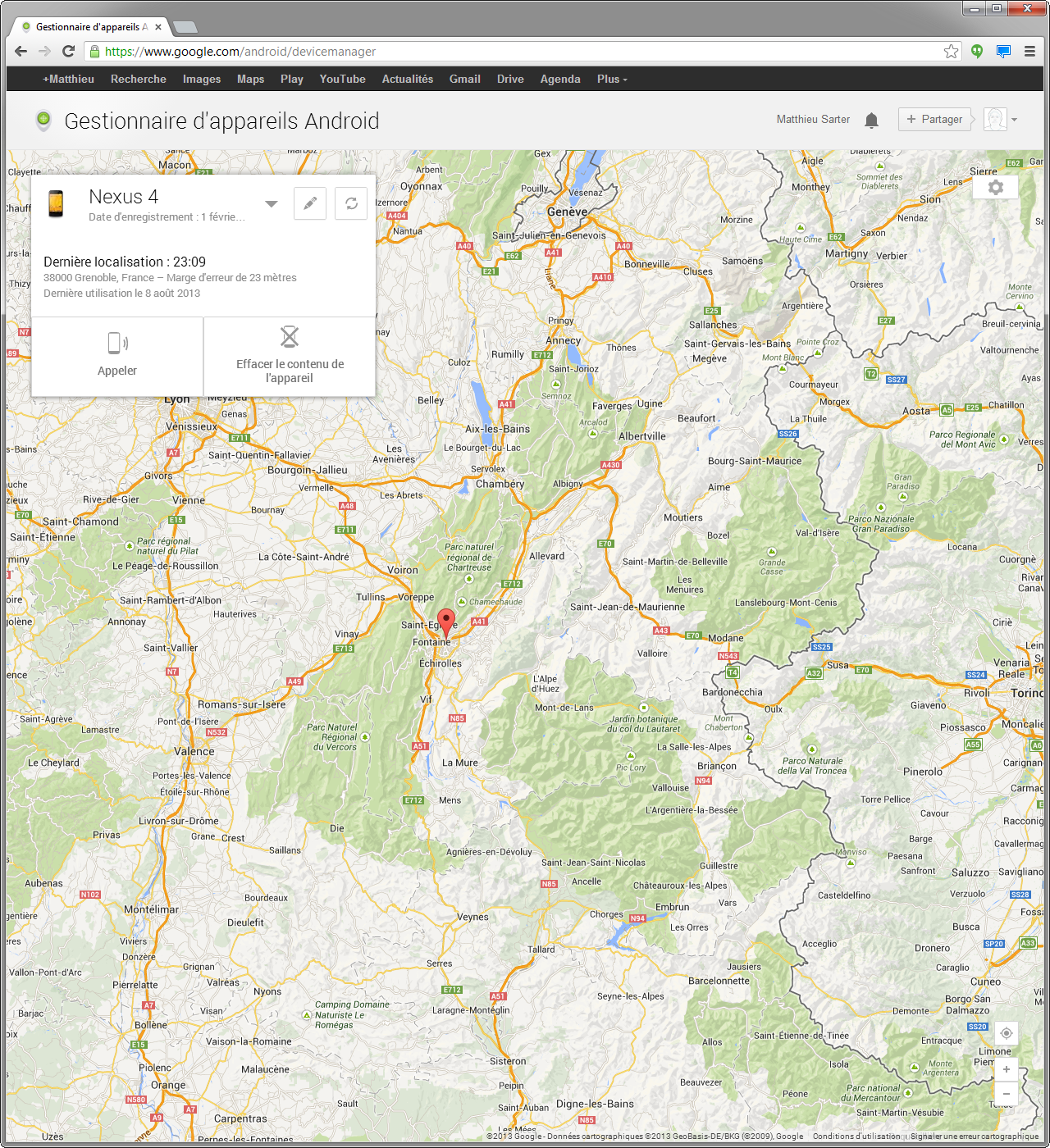Screen dimensions: 1050x1148
Task: Open the Plus menu in Google bar
Action: (611, 80)
